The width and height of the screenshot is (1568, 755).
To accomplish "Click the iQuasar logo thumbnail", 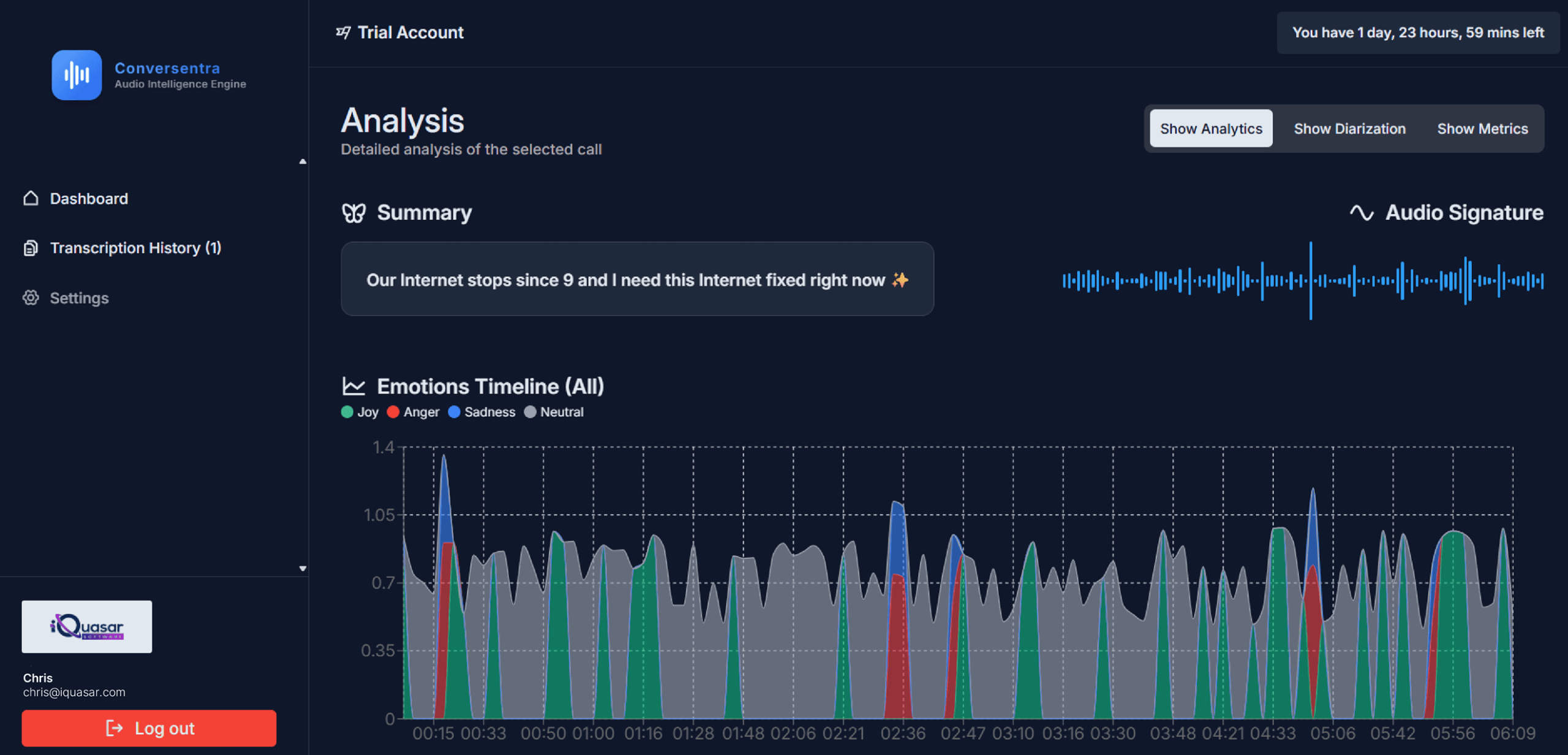I will tap(87, 626).
